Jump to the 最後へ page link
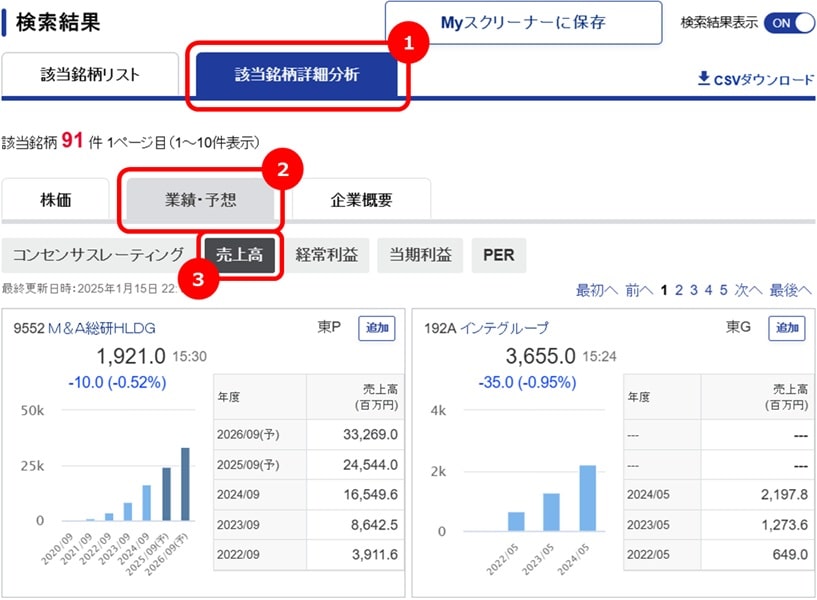817x600 pixels. click(791, 290)
